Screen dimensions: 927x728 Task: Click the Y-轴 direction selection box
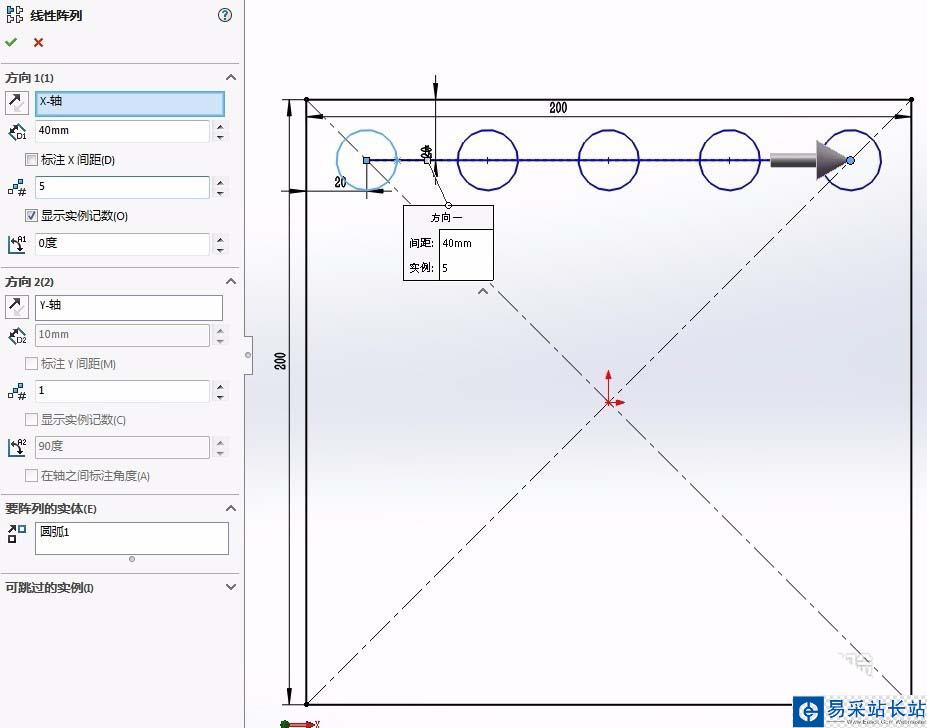129,308
